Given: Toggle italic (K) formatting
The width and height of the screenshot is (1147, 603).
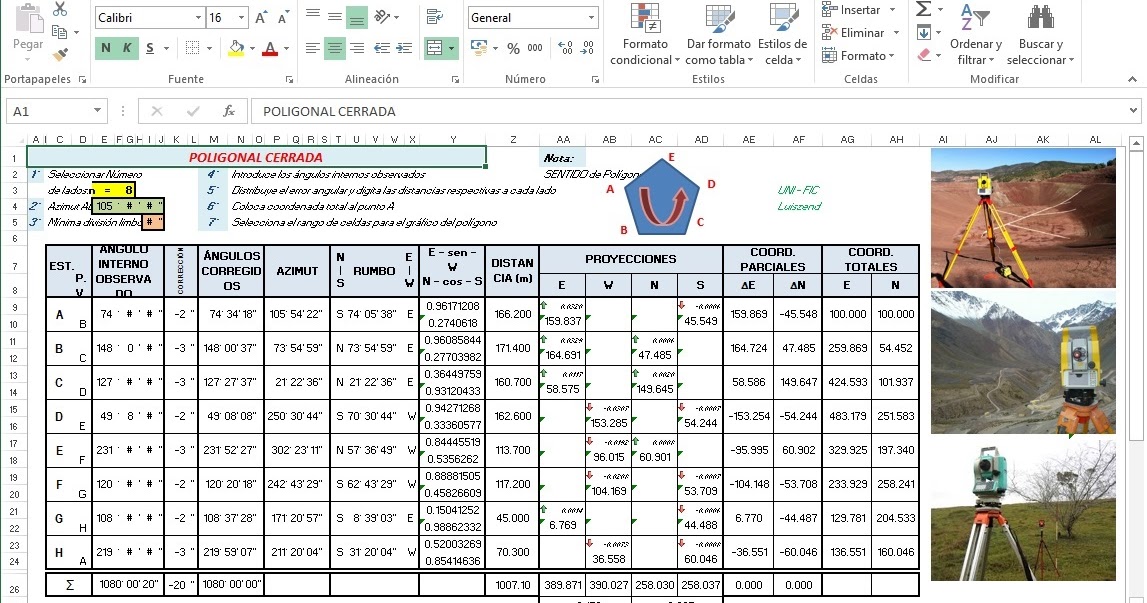Looking at the screenshot, I should tap(127, 48).
